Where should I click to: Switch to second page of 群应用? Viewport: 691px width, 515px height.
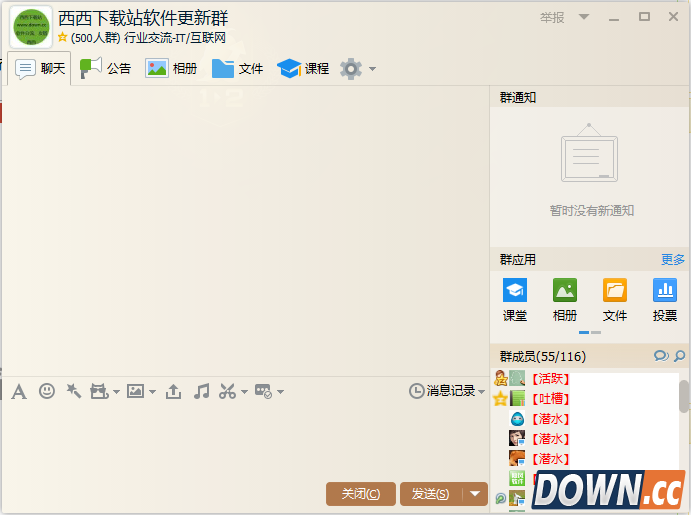coord(596,333)
